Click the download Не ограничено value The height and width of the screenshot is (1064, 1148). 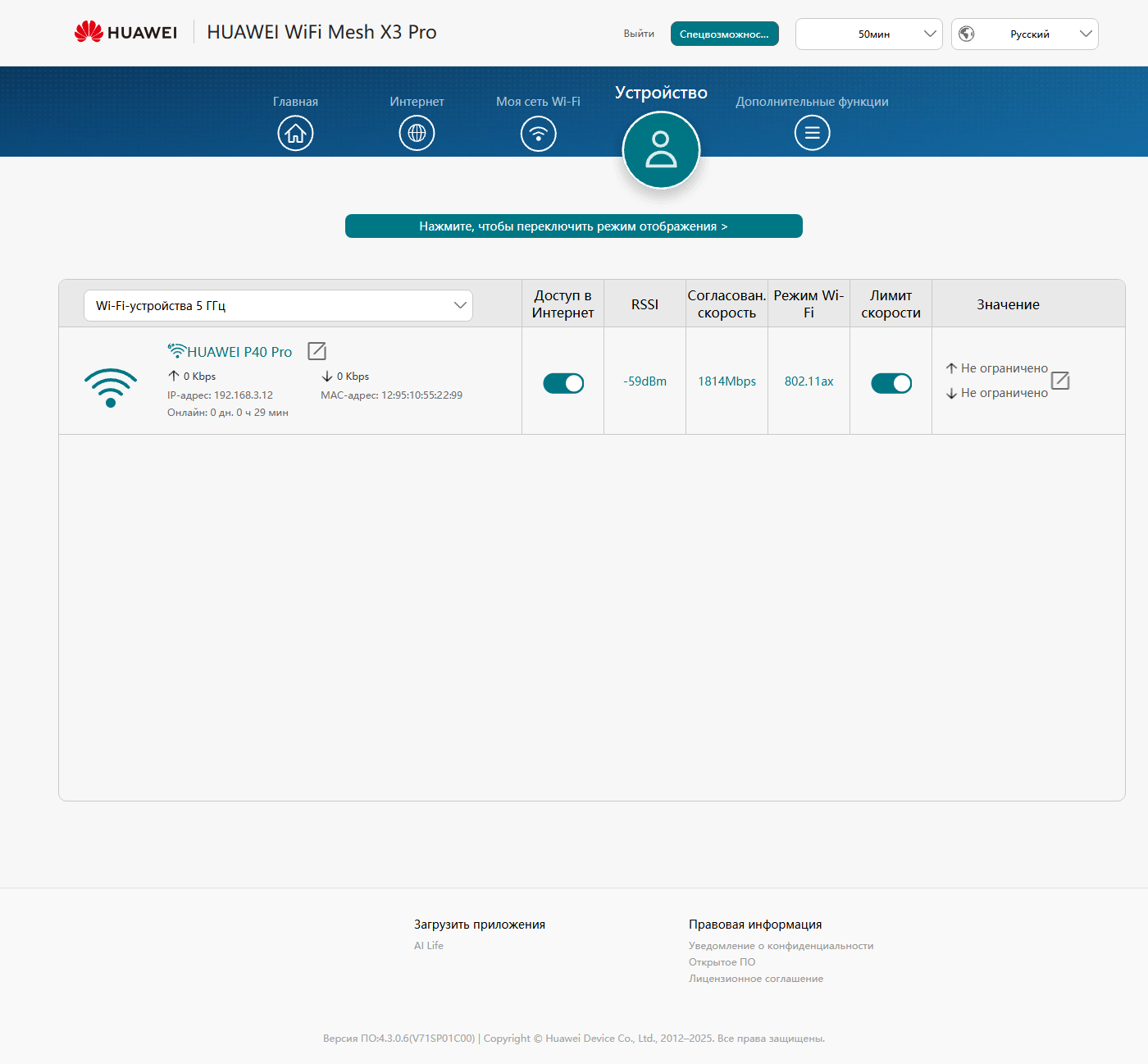pyautogui.click(x=1004, y=393)
